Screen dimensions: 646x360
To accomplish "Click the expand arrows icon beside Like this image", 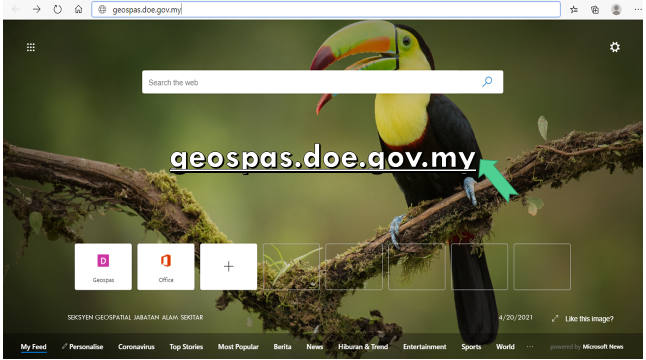I will 555,318.
